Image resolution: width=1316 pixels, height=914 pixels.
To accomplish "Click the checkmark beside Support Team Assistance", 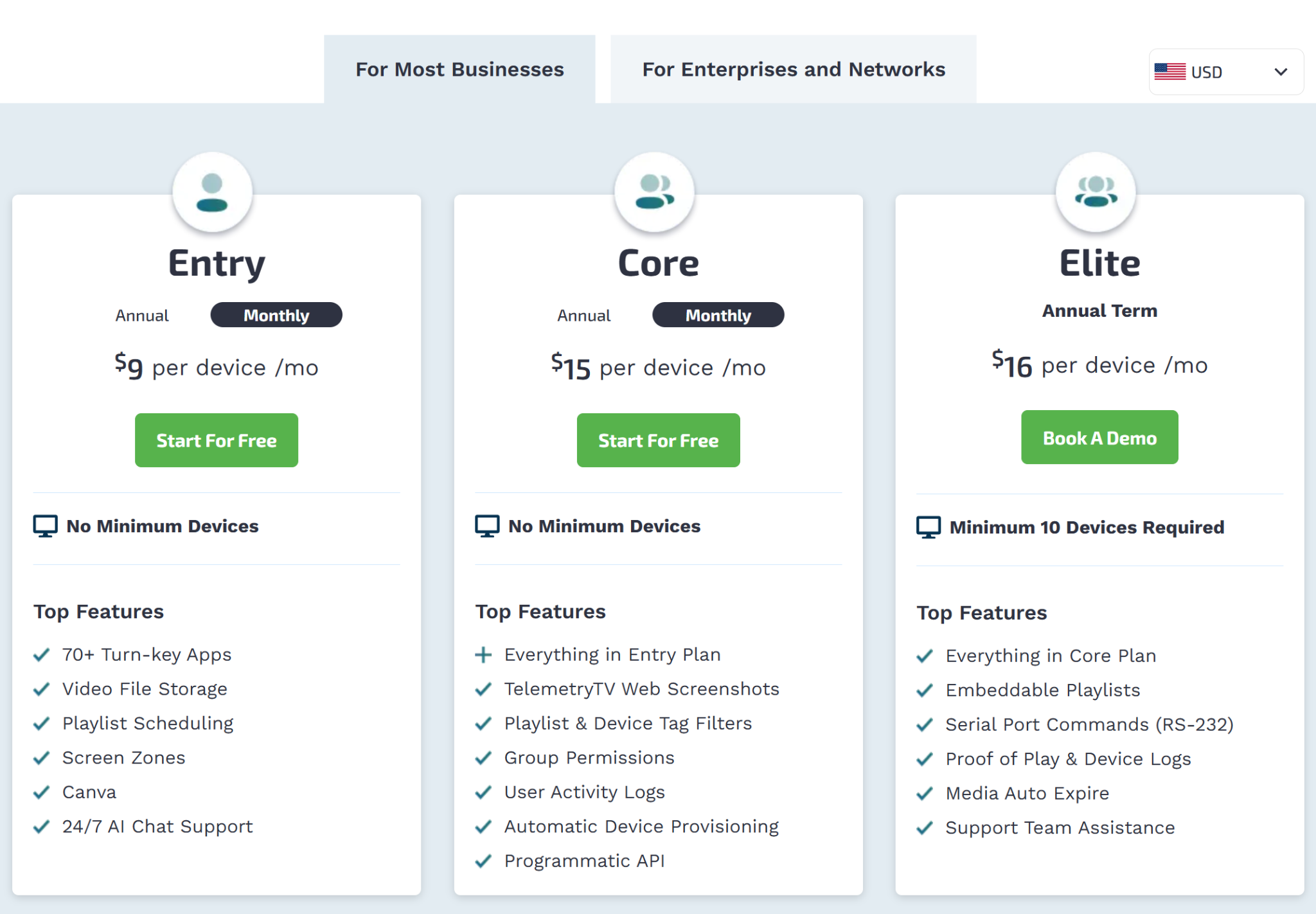I will pos(925,828).
